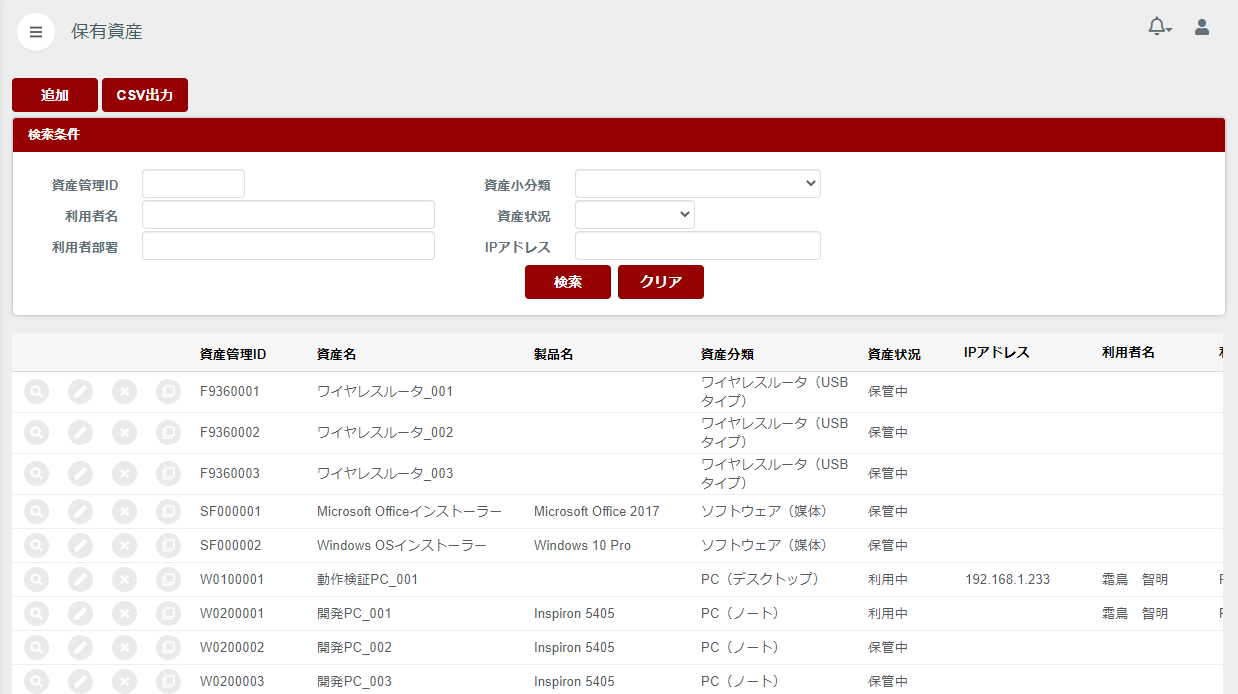Click the 追加 button
Image resolution: width=1238 pixels, height=694 pixels.
[x=54, y=94]
